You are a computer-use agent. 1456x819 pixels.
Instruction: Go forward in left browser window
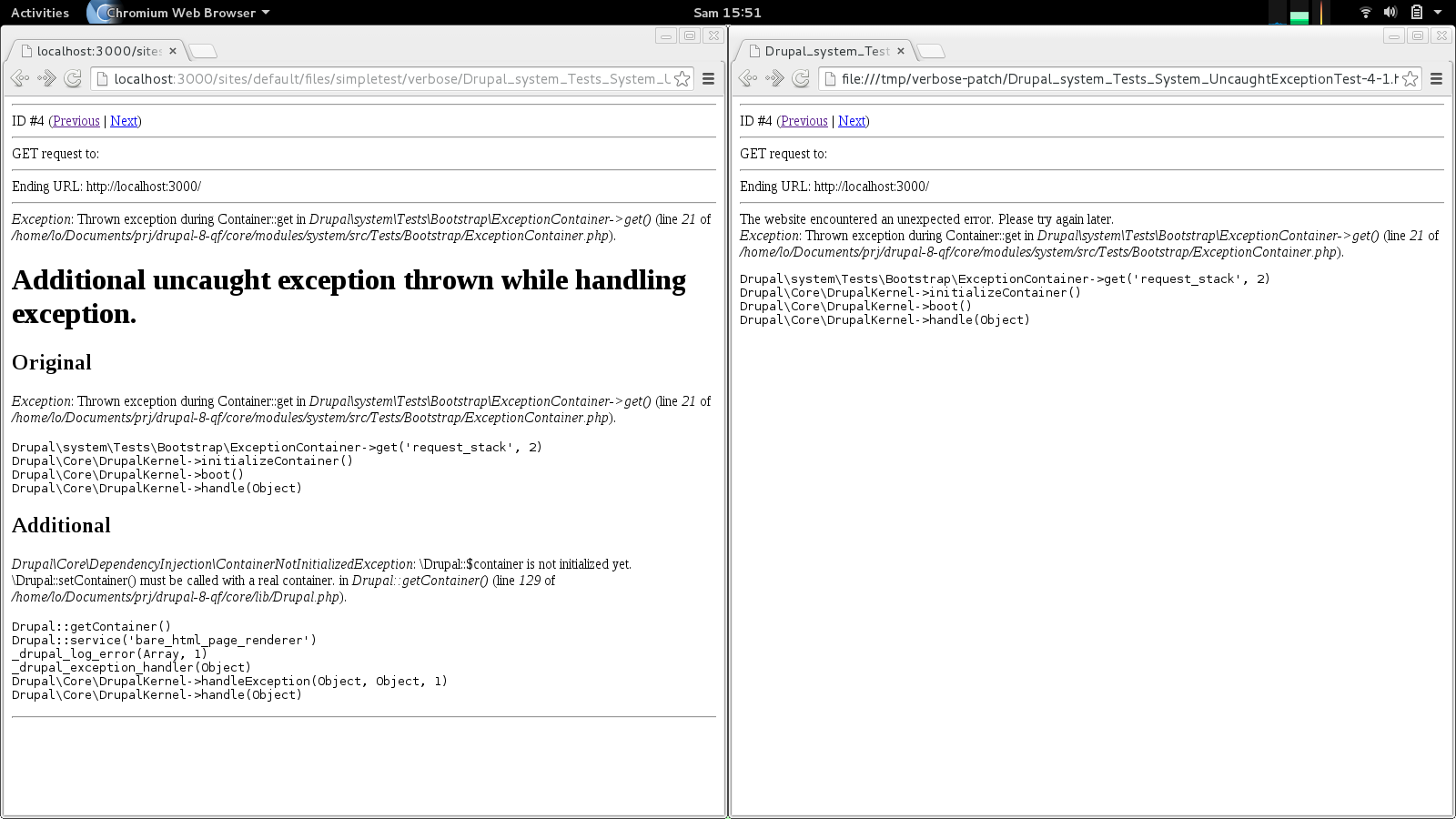[46, 79]
